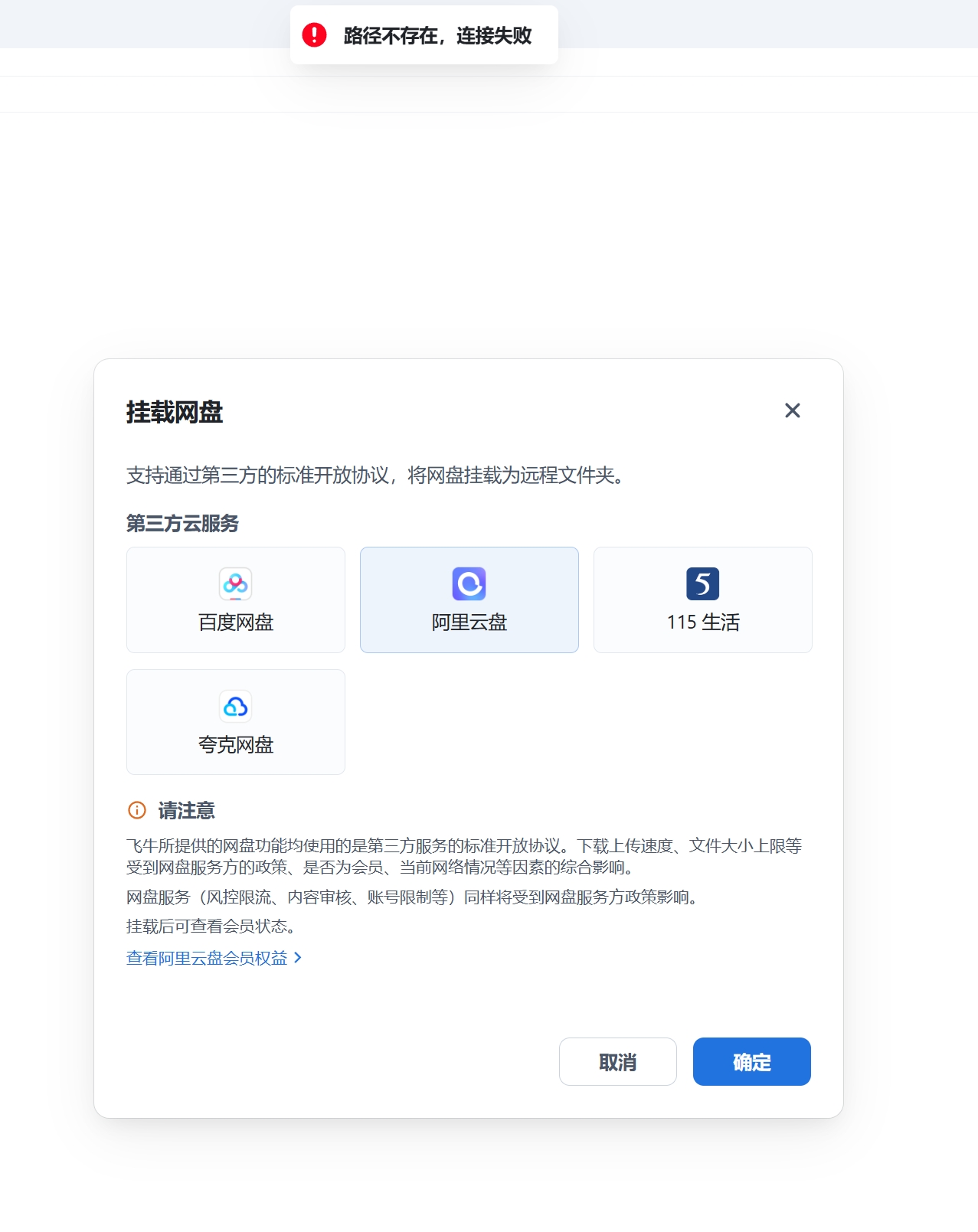Click the 挂载网盘 dialog title

tap(175, 412)
